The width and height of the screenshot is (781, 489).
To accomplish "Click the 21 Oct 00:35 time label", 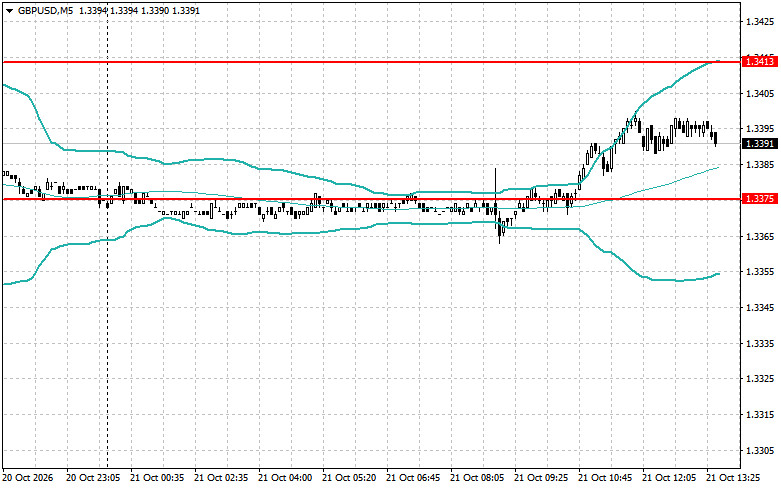I will [157, 478].
